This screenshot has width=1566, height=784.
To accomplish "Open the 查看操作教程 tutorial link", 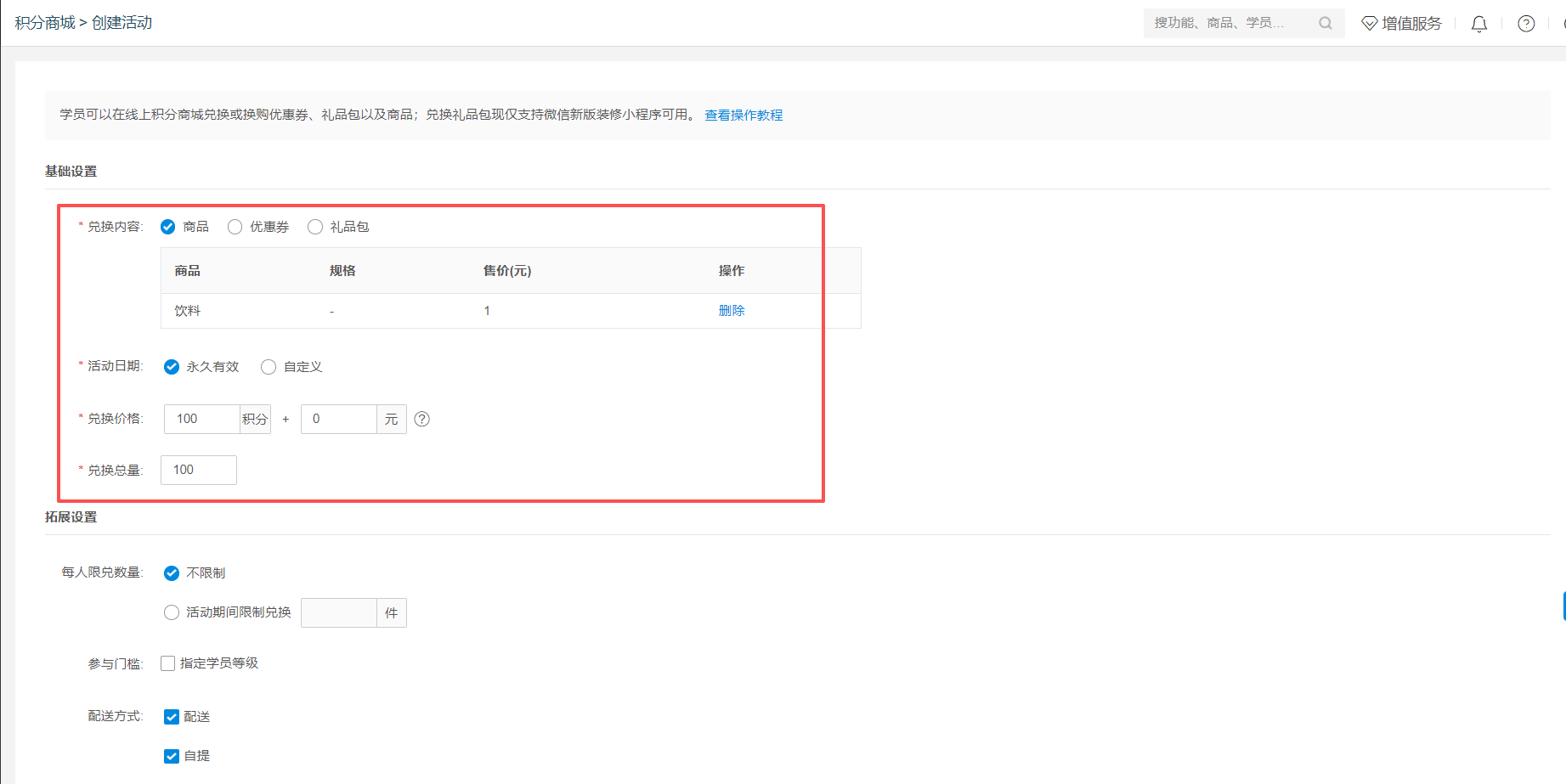I will pos(743,115).
